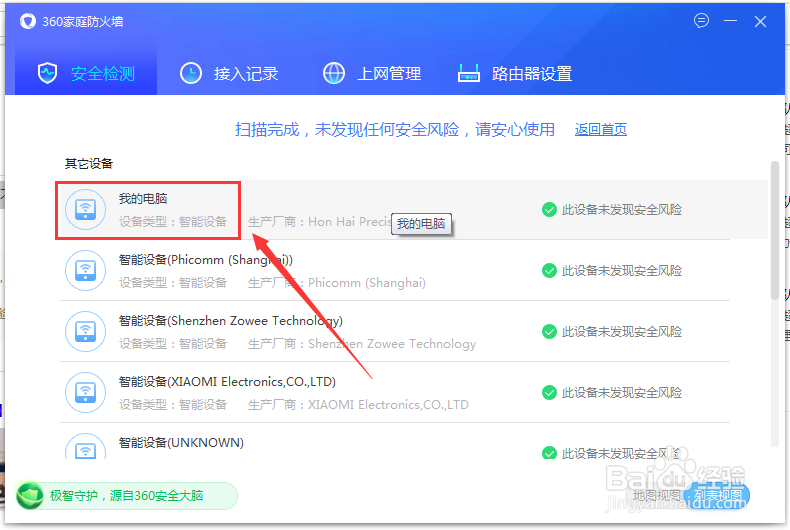This screenshot has width=790, height=530.
Task: Click the 其它设备 section heading
Action: click(89, 163)
